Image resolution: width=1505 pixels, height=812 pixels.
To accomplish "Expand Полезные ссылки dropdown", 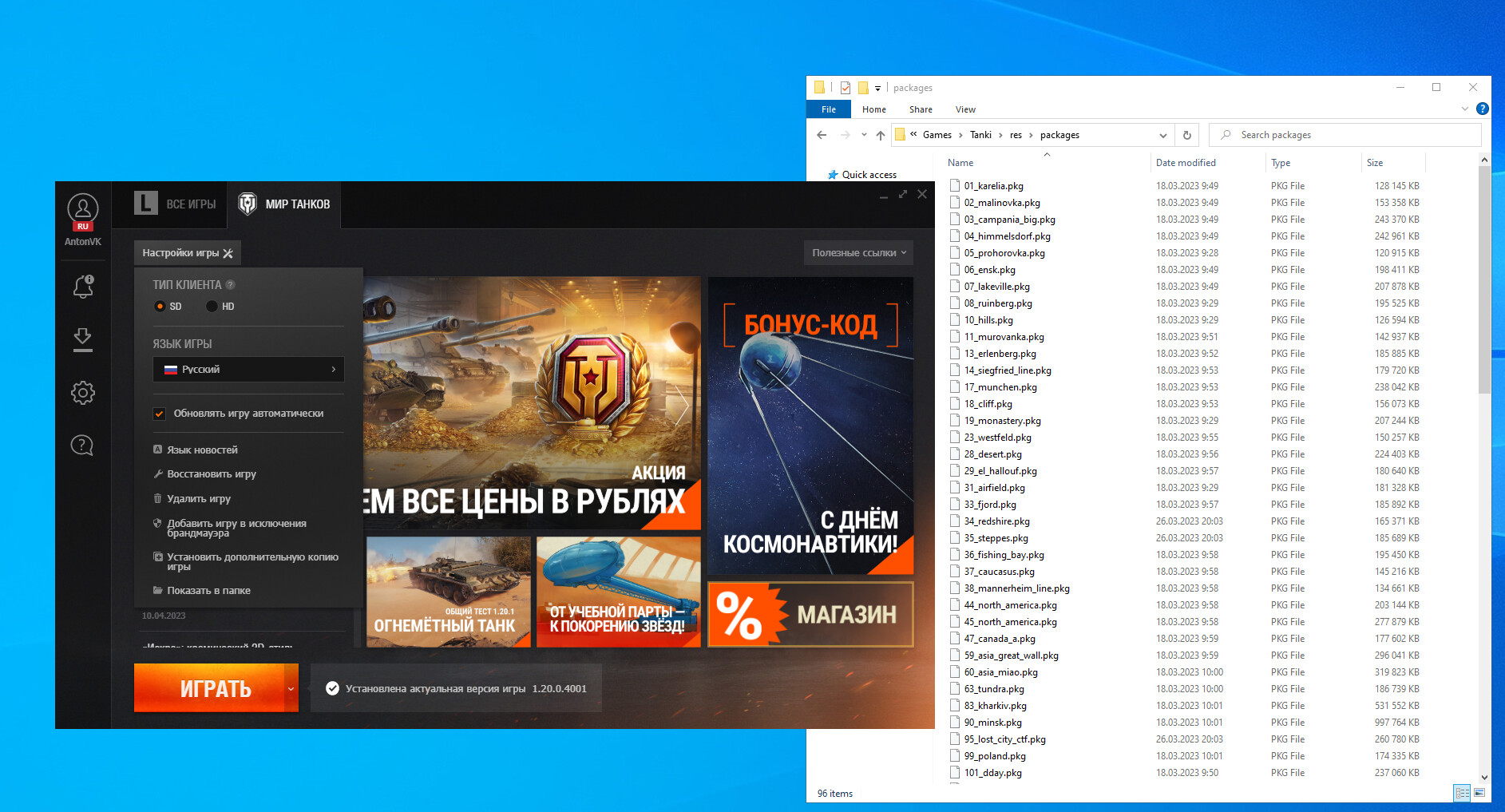I will [858, 253].
